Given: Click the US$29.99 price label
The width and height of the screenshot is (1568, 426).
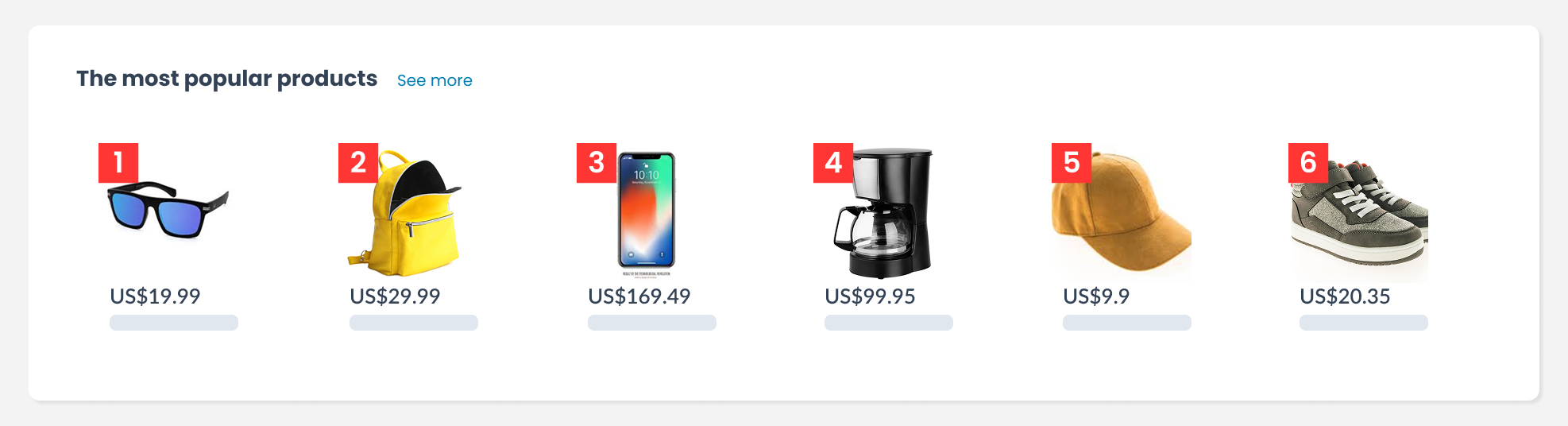Looking at the screenshot, I should point(395,296).
